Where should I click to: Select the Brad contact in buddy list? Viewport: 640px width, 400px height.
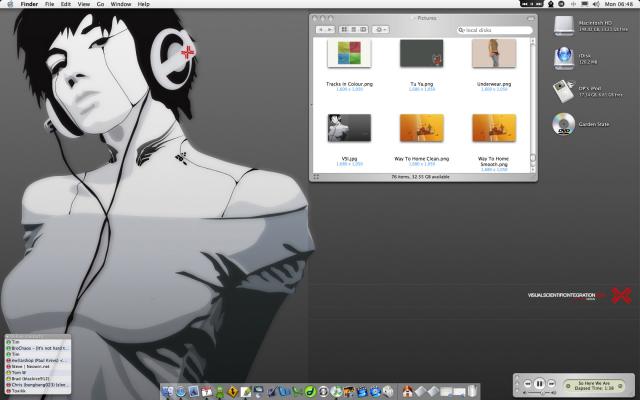tap(38, 379)
